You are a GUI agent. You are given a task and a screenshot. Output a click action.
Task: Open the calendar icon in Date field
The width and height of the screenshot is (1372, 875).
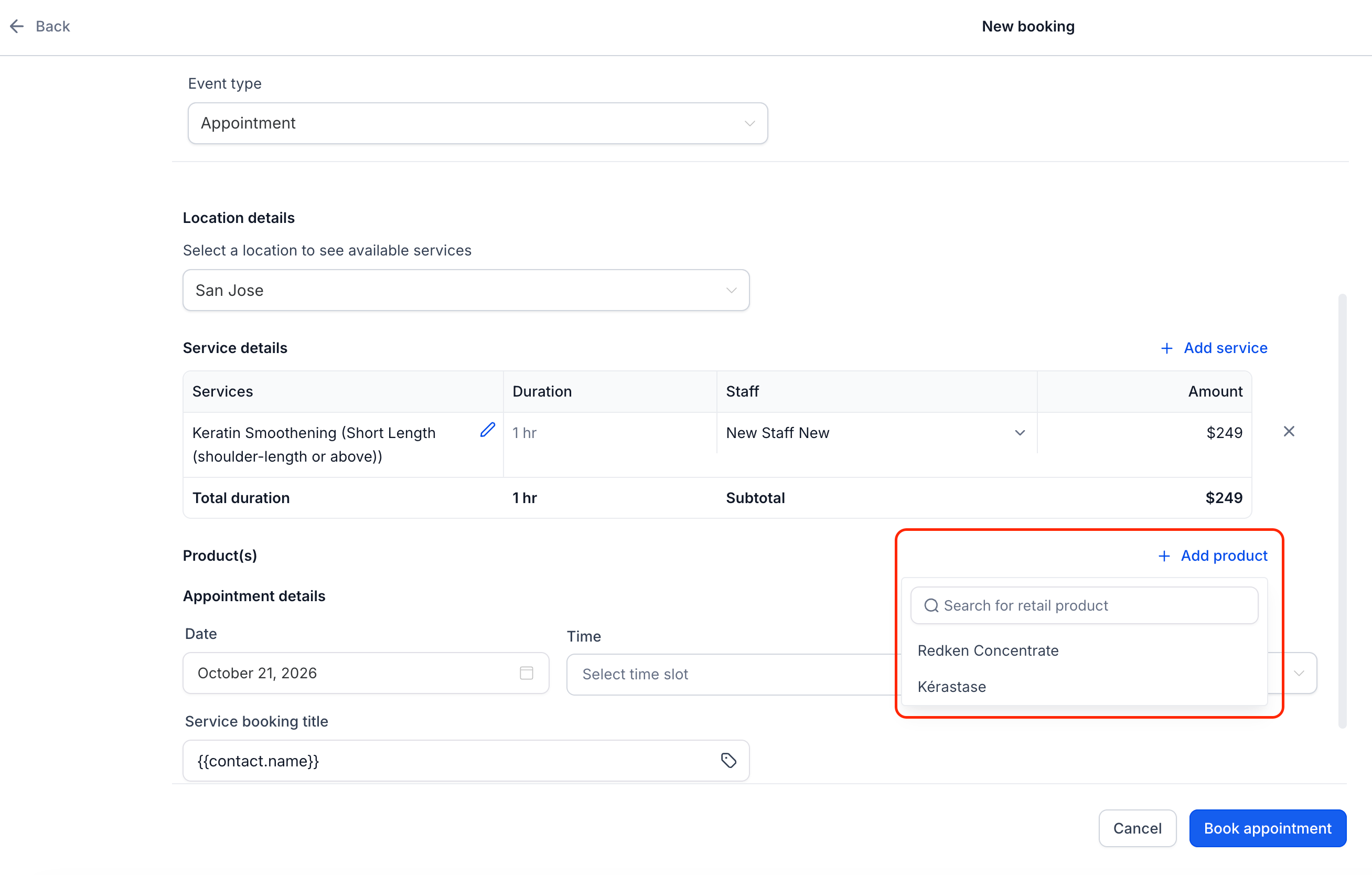(527, 673)
